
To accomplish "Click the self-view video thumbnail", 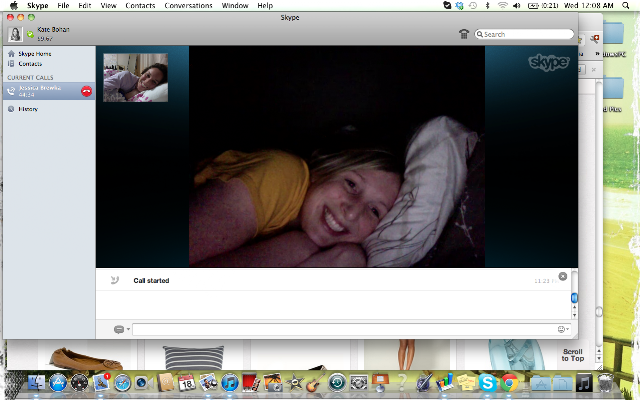I will pos(136,78).
